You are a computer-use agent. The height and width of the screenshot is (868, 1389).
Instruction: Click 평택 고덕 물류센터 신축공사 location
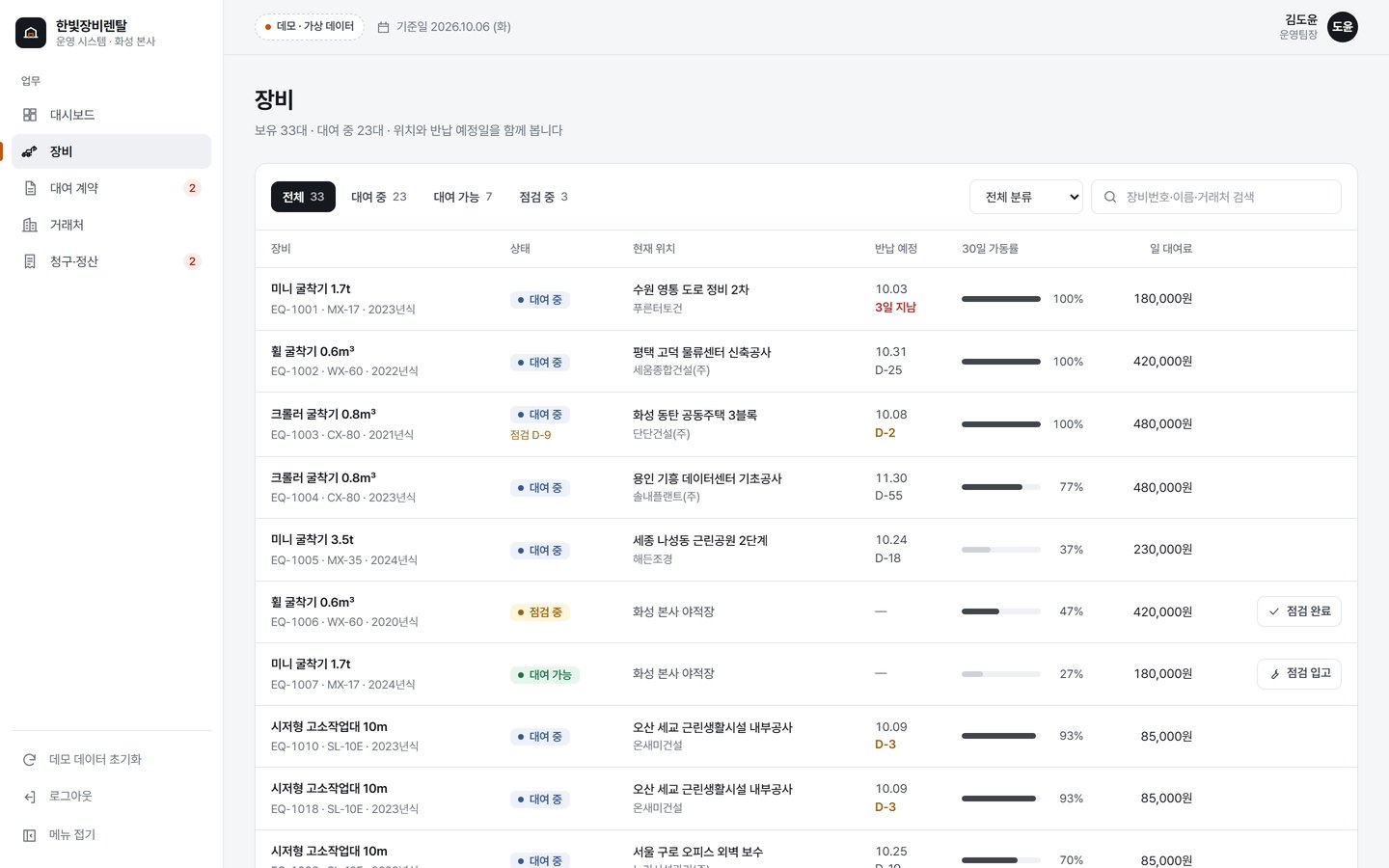(x=702, y=352)
